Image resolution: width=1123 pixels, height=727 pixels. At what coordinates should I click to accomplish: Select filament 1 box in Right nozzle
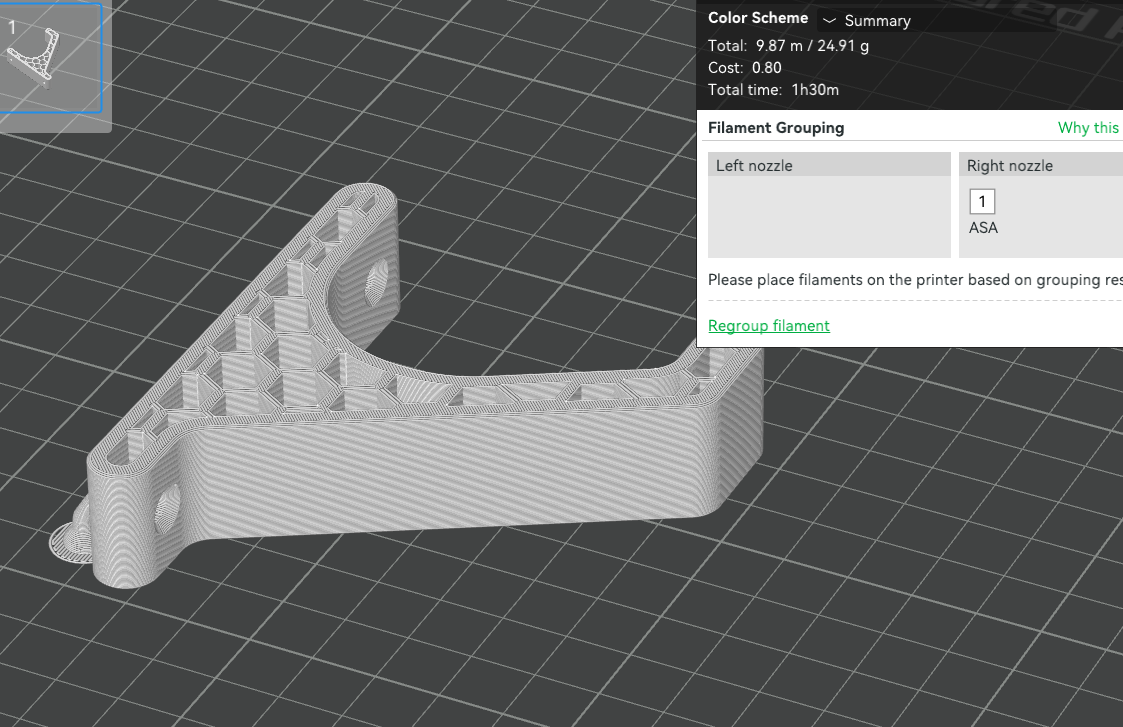coord(982,201)
